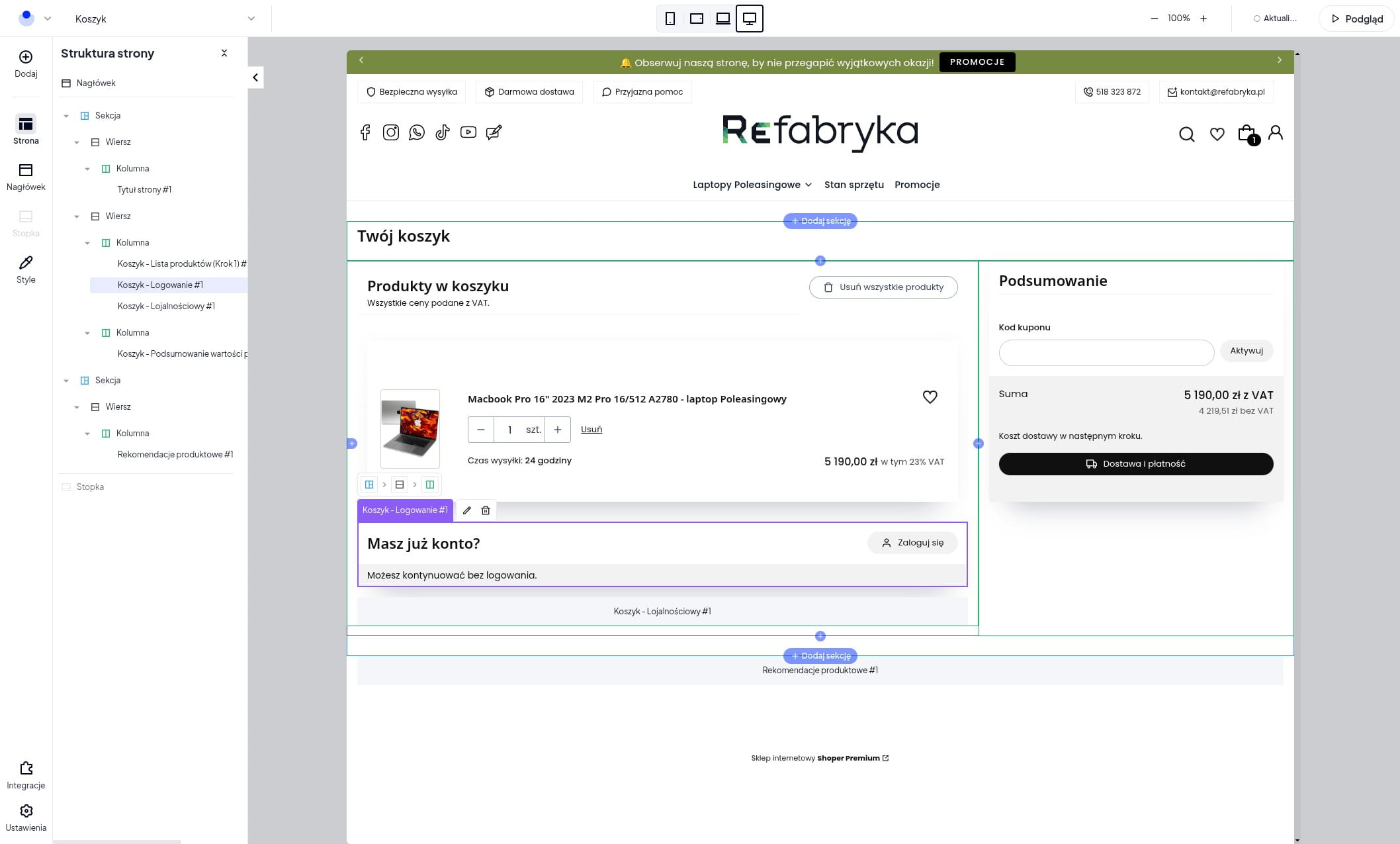
Task: Open Ustawienia settings in sidebar
Action: 26,818
